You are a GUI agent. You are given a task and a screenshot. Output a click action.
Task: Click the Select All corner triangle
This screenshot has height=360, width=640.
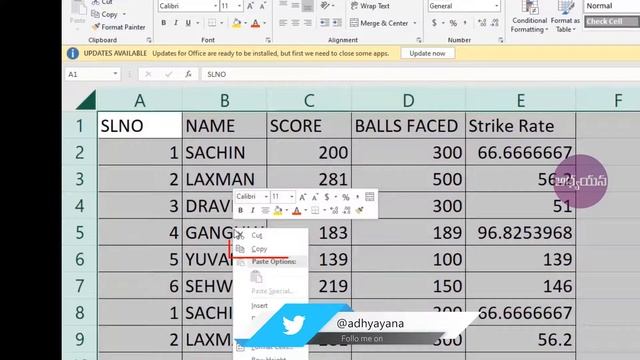pyautogui.click(x=86, y=100)
